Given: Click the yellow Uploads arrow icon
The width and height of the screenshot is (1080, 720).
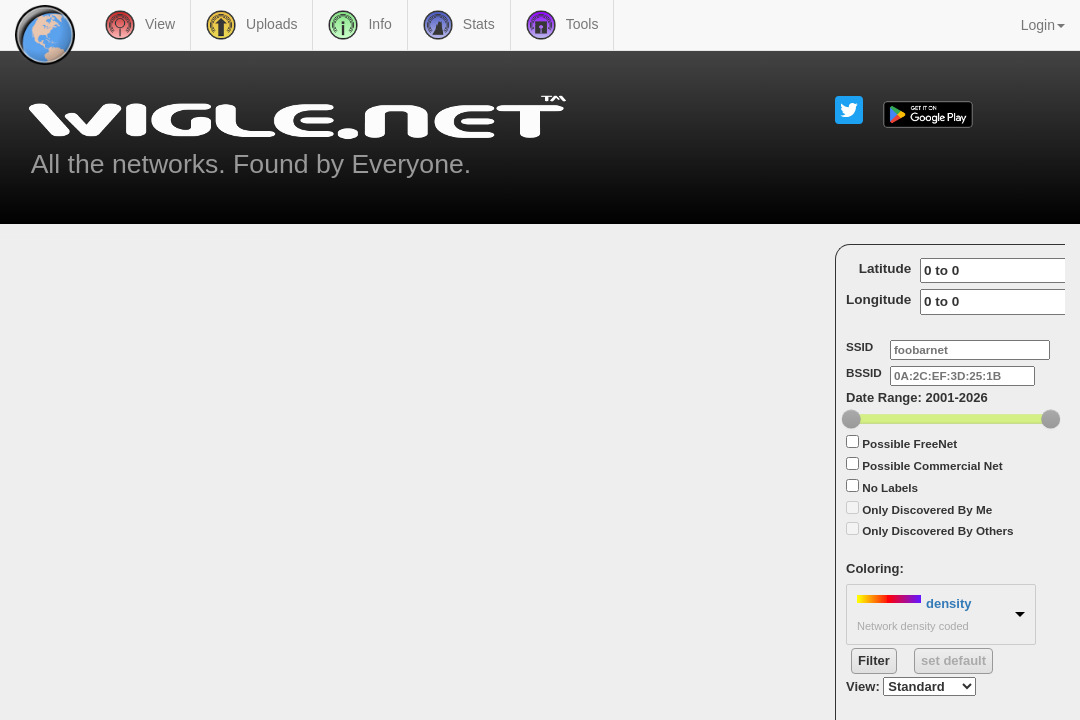Looking at the screenshot, I should (221, 25).
